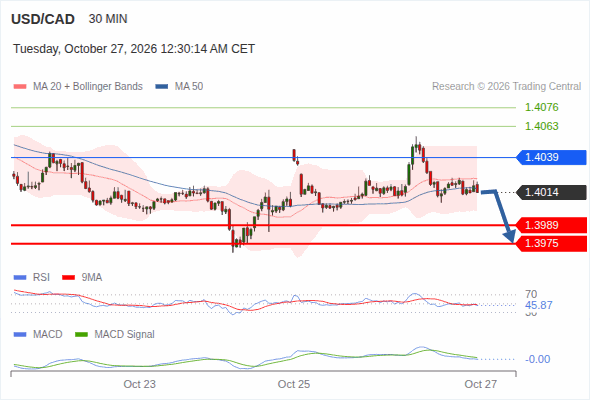Click the red 1.3975 support price tag

[x=551, y=243]
